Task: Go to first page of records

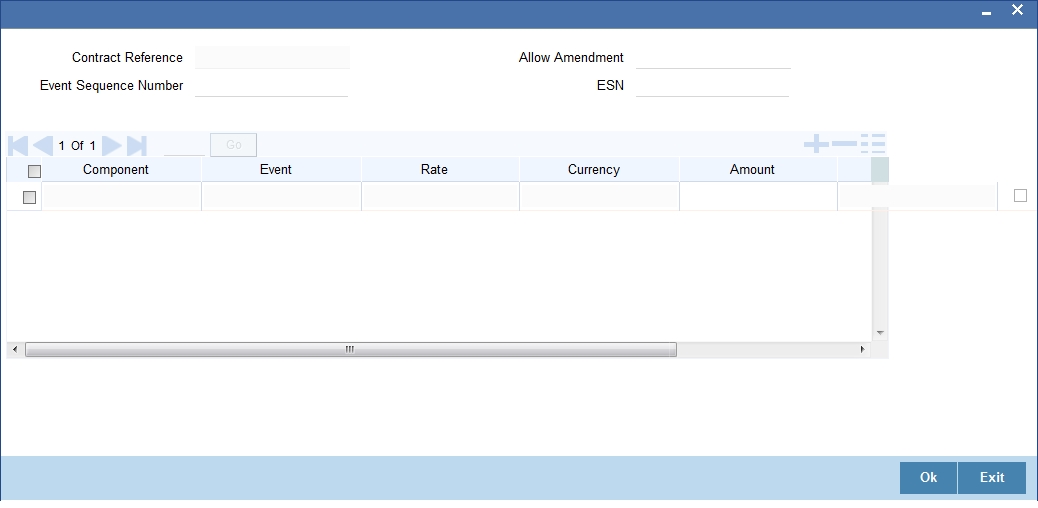Action: pyautogui.click(x=19, y=146)
